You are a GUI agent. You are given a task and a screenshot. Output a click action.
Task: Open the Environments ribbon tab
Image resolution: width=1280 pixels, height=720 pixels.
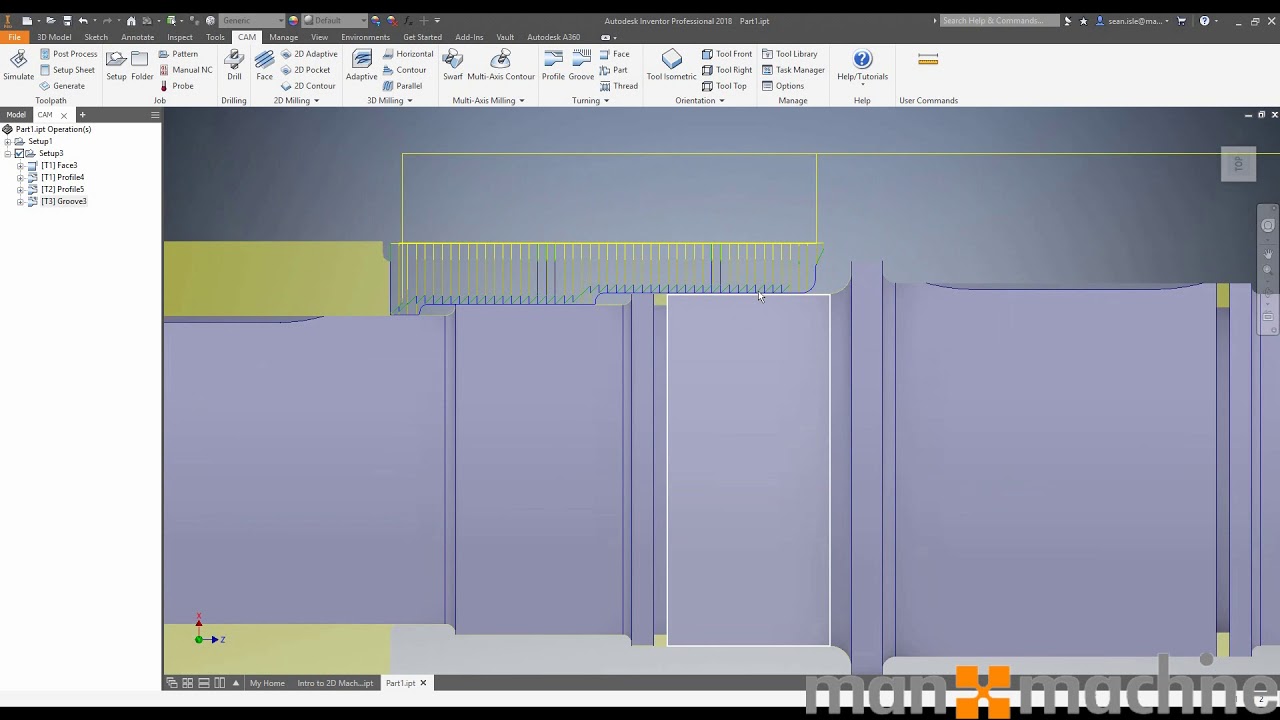tap(365, 37)
